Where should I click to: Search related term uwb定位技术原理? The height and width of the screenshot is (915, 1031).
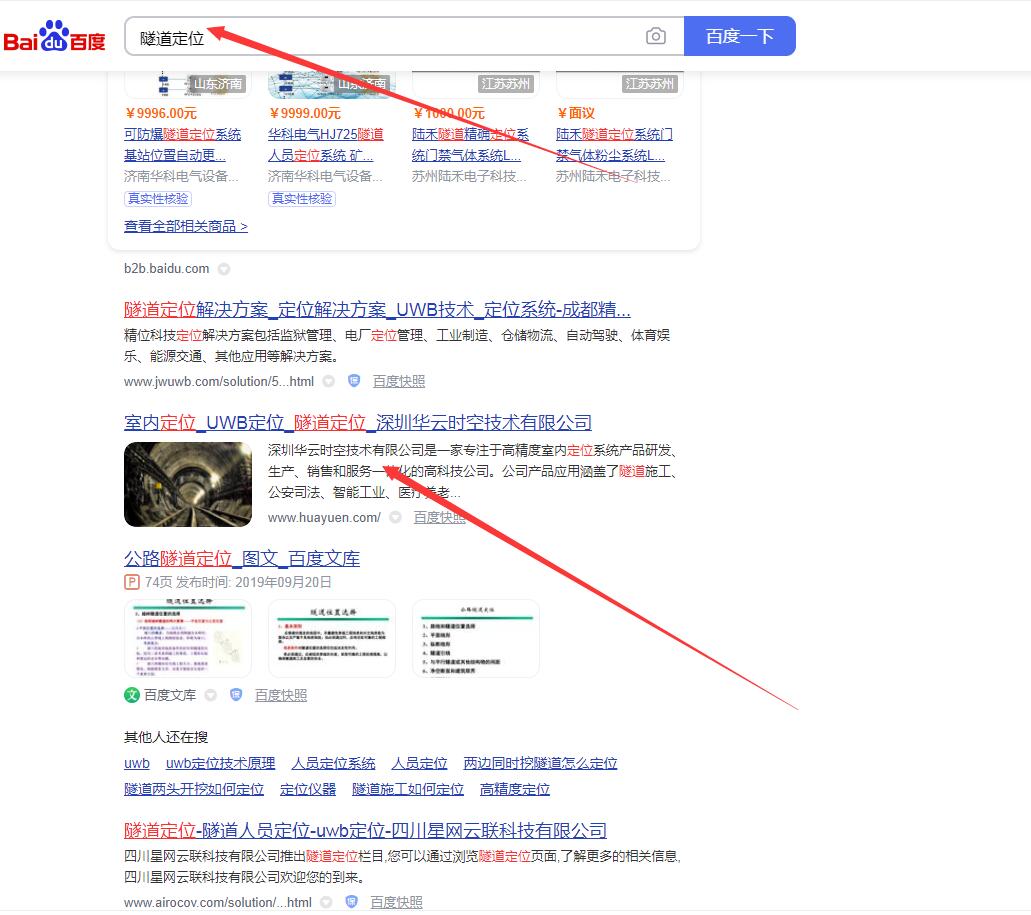click(220, 763)
